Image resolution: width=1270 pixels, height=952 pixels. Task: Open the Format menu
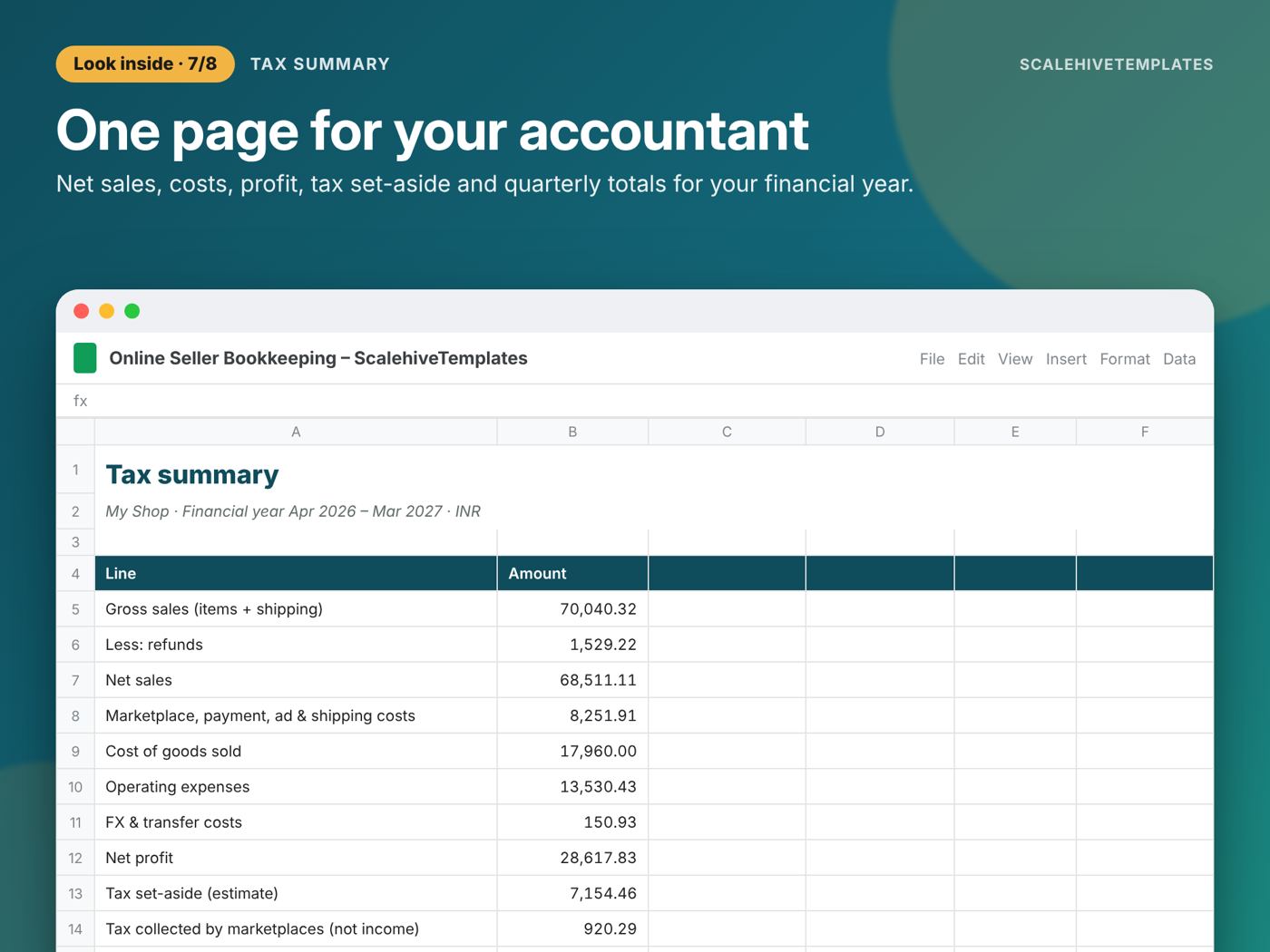click(x=1125, y=359)
